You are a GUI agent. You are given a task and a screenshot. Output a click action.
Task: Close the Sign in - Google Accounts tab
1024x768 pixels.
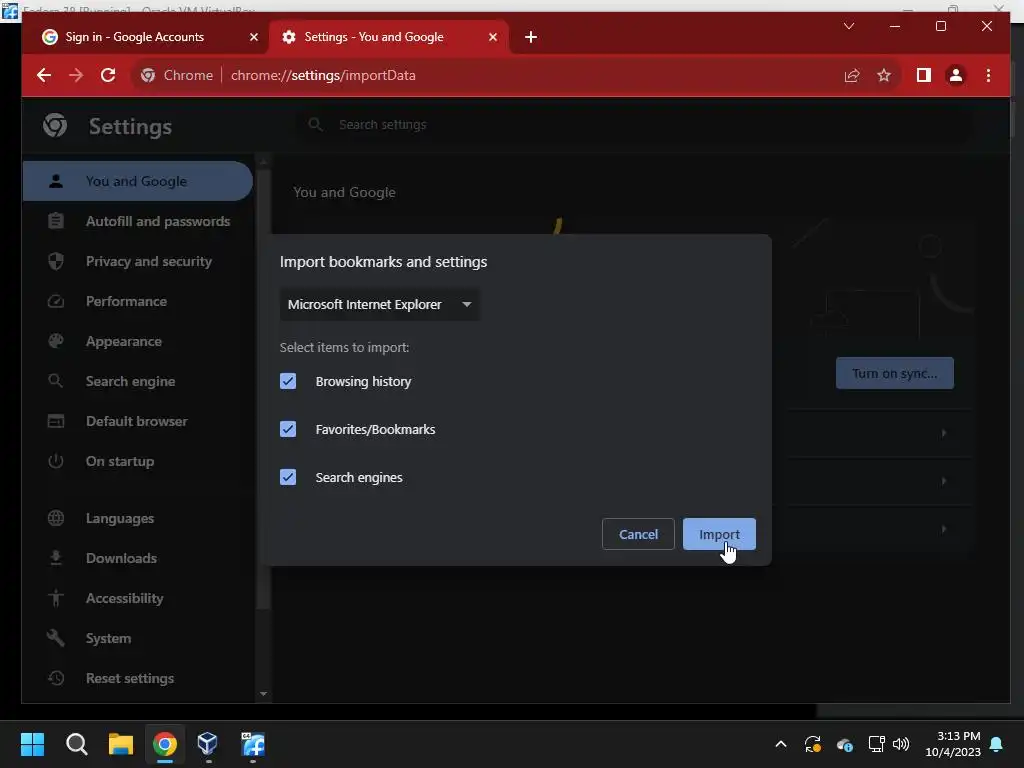point(254,37)
